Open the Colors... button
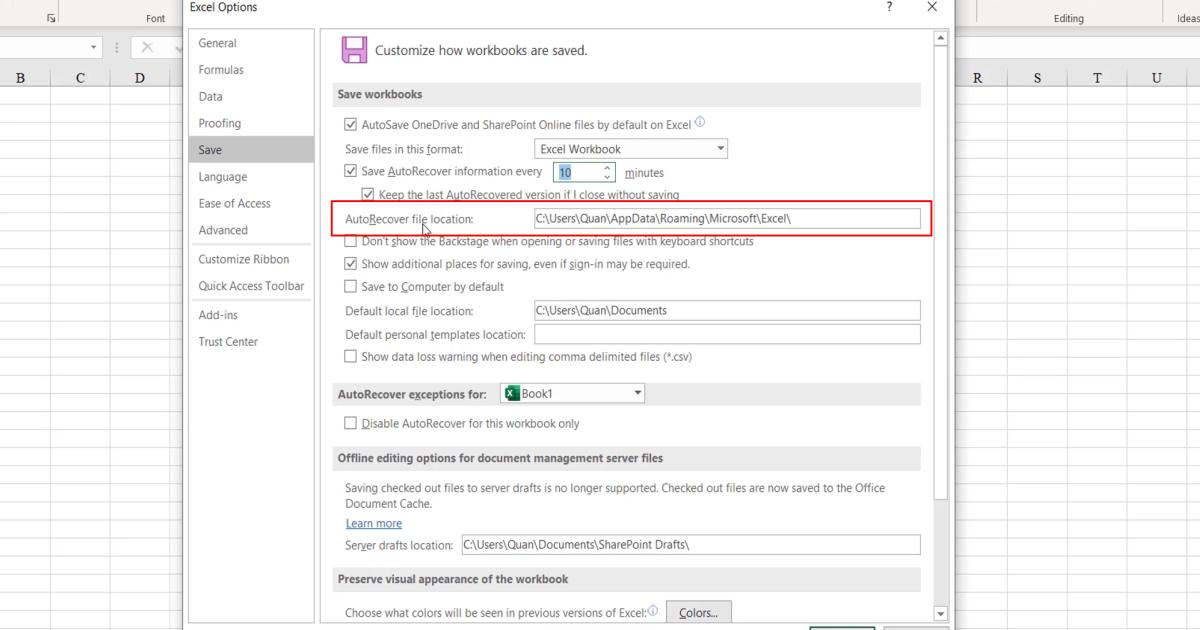This screenshot has height=630, width=1200. pos(698,611)
